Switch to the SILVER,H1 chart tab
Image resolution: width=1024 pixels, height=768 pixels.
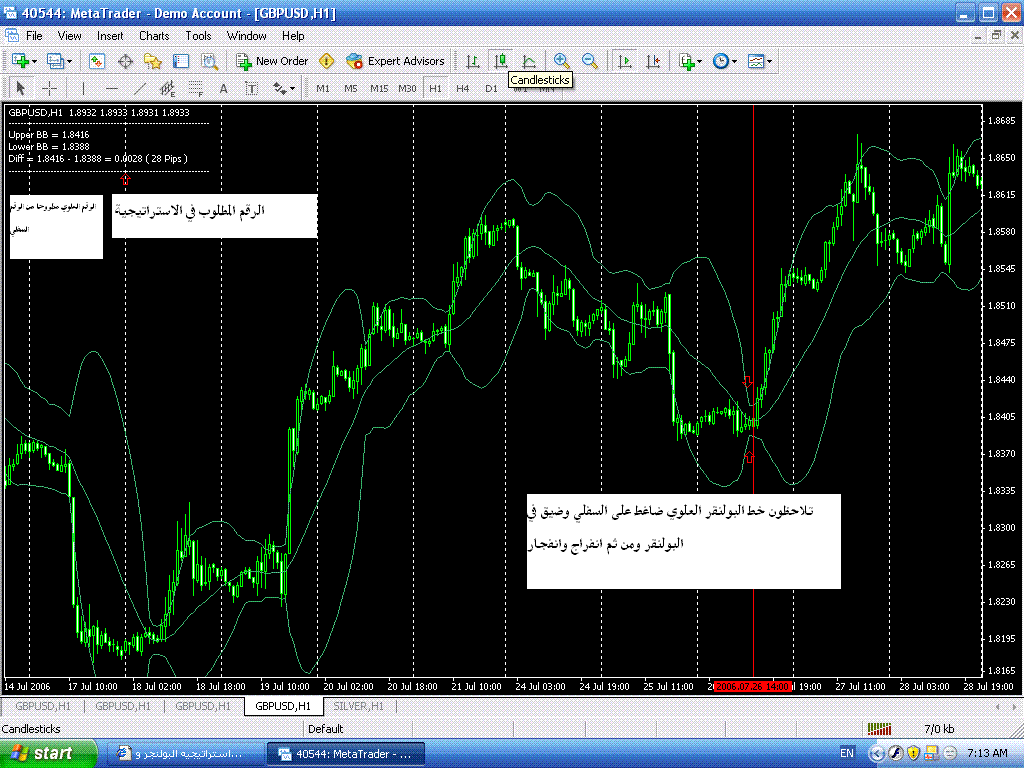pos(359,706)
